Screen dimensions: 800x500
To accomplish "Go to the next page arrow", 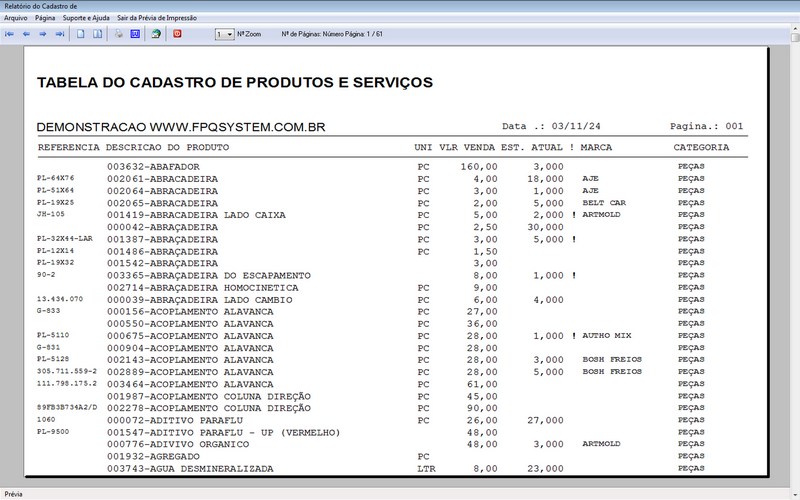I will [x=43, y=34].
